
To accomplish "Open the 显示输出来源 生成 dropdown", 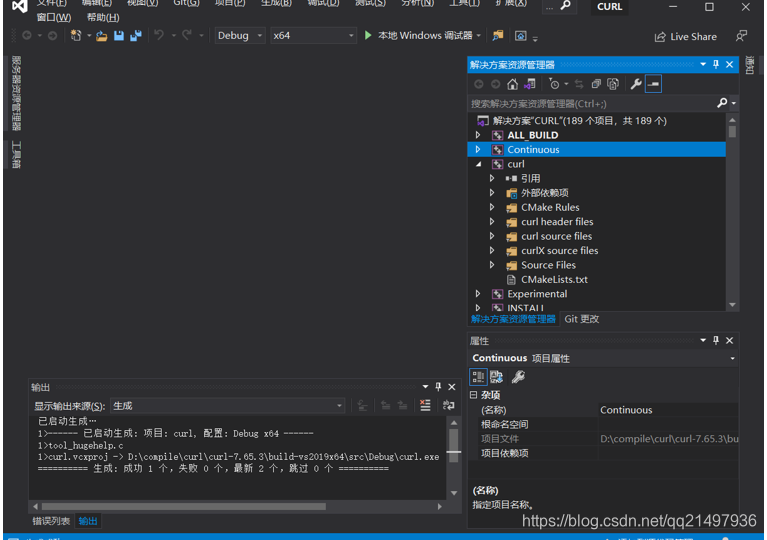I will point(227,406).
